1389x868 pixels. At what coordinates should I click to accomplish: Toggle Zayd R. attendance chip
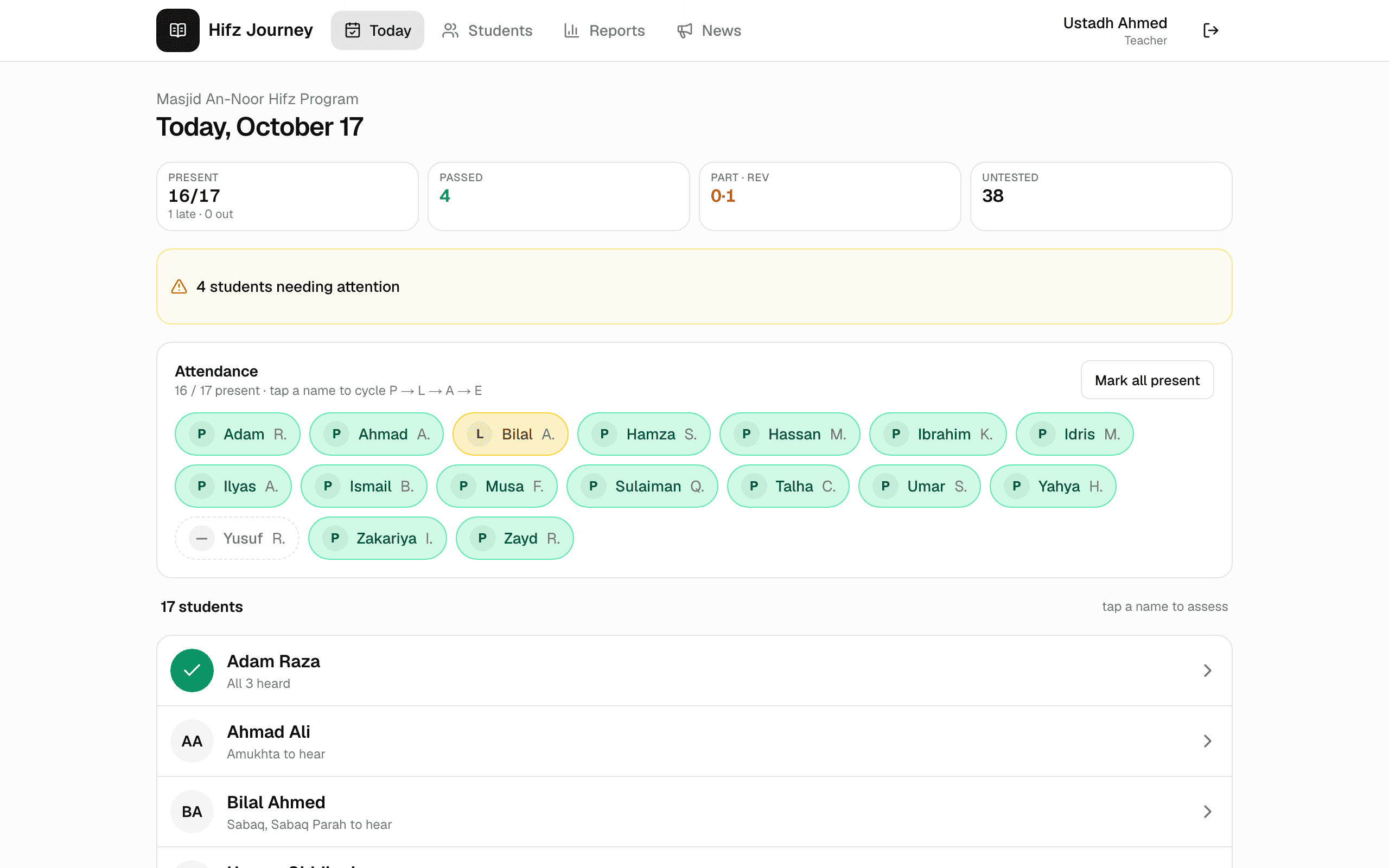tap(515, 539)
